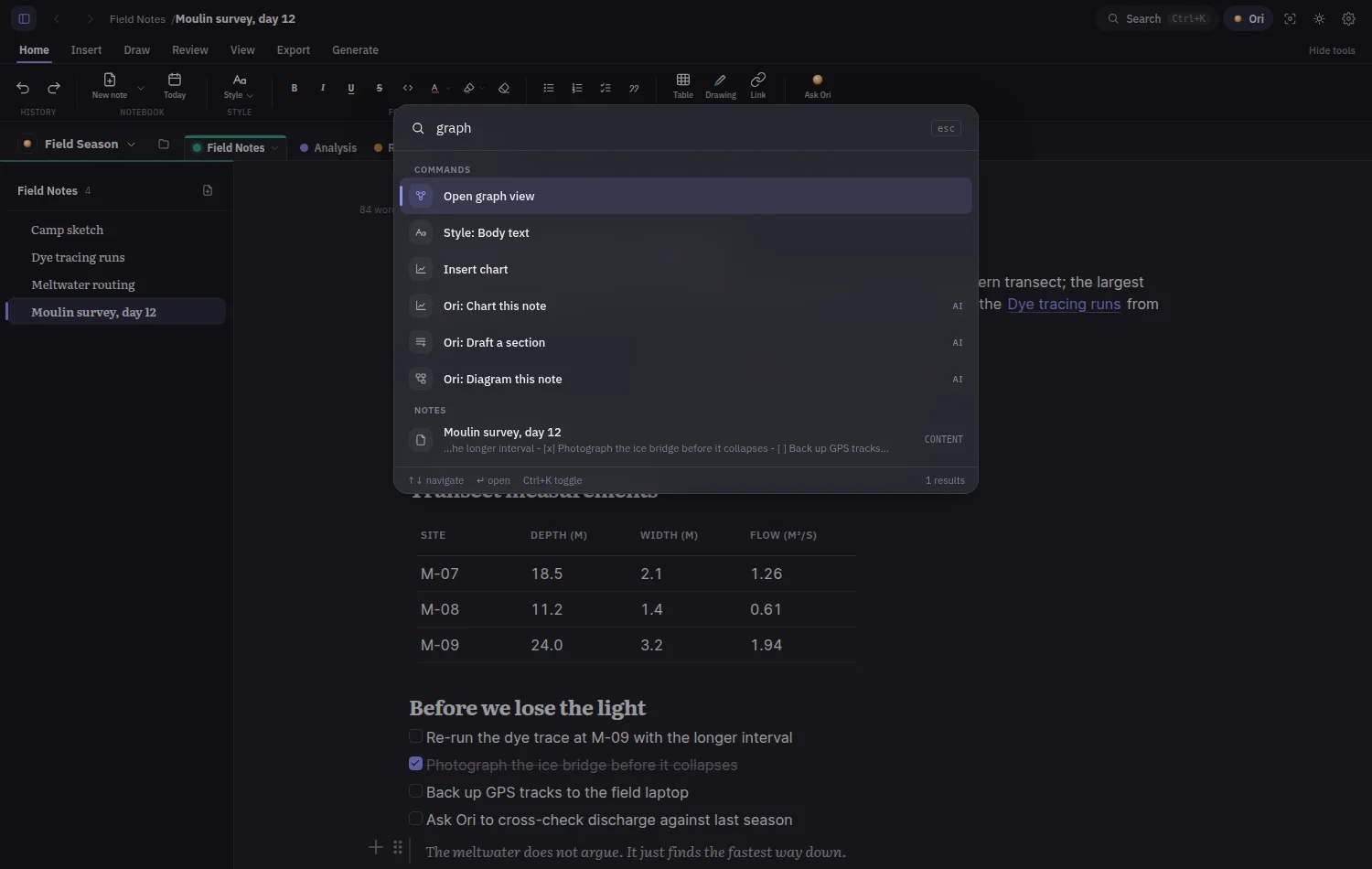Switch to the Analysis section tab
The height and width of the screenshot is (869, 1372).
328,148
